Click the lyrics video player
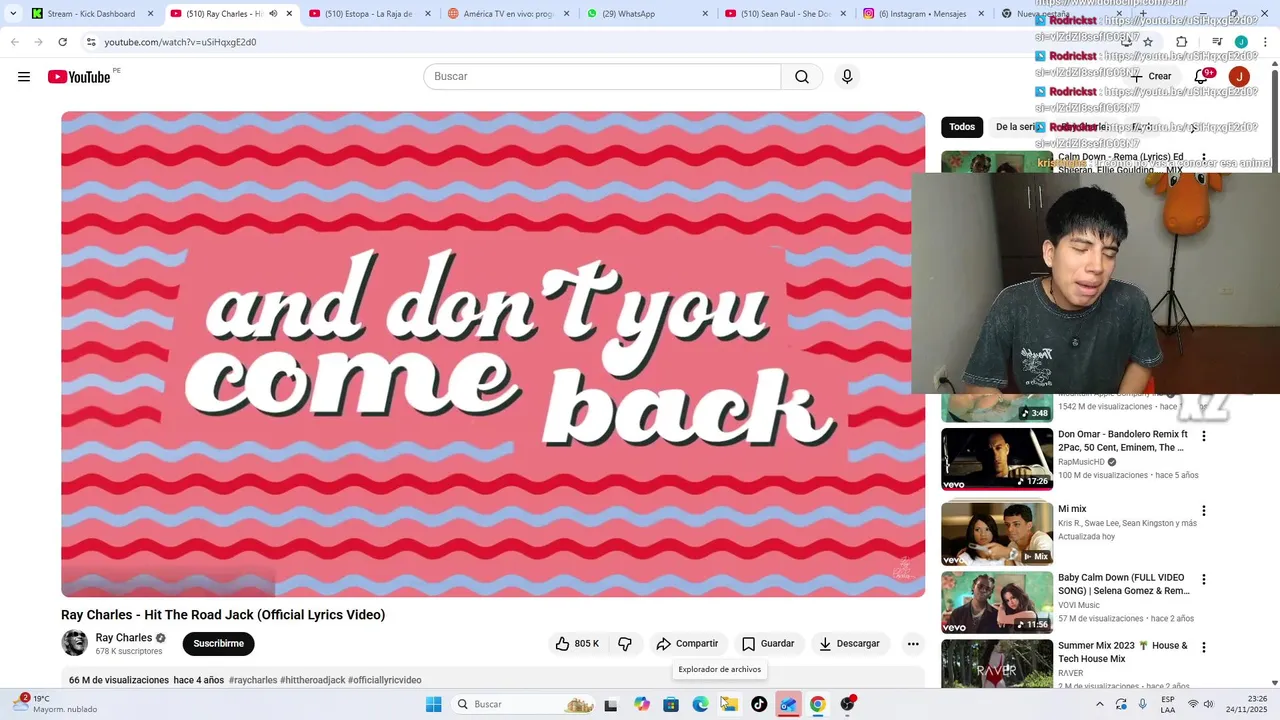 click(493, 354)
